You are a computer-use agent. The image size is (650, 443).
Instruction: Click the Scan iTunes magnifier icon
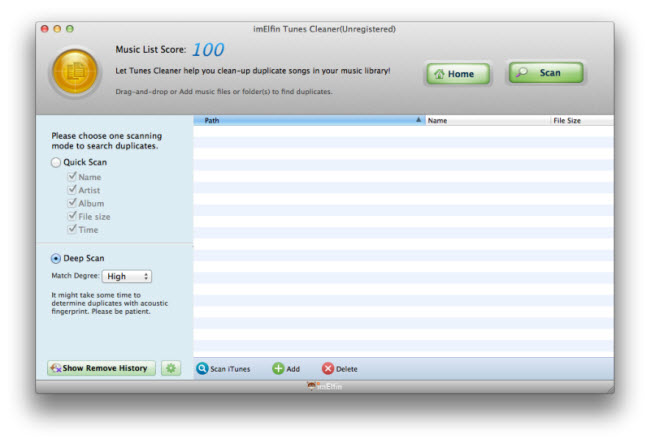pos(202,368)
